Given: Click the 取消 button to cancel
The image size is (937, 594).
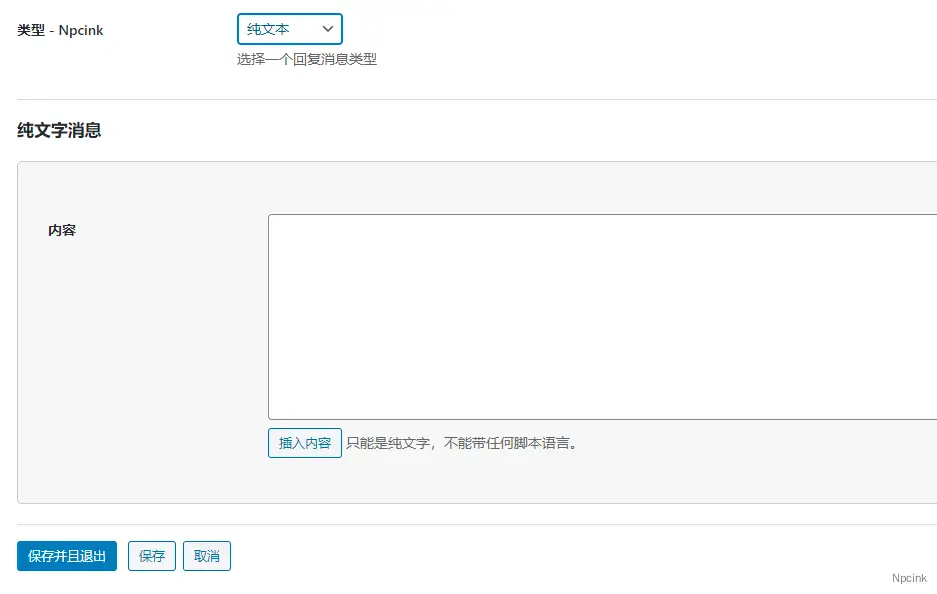Looking at the screenshot, I should tap(207, 556).
